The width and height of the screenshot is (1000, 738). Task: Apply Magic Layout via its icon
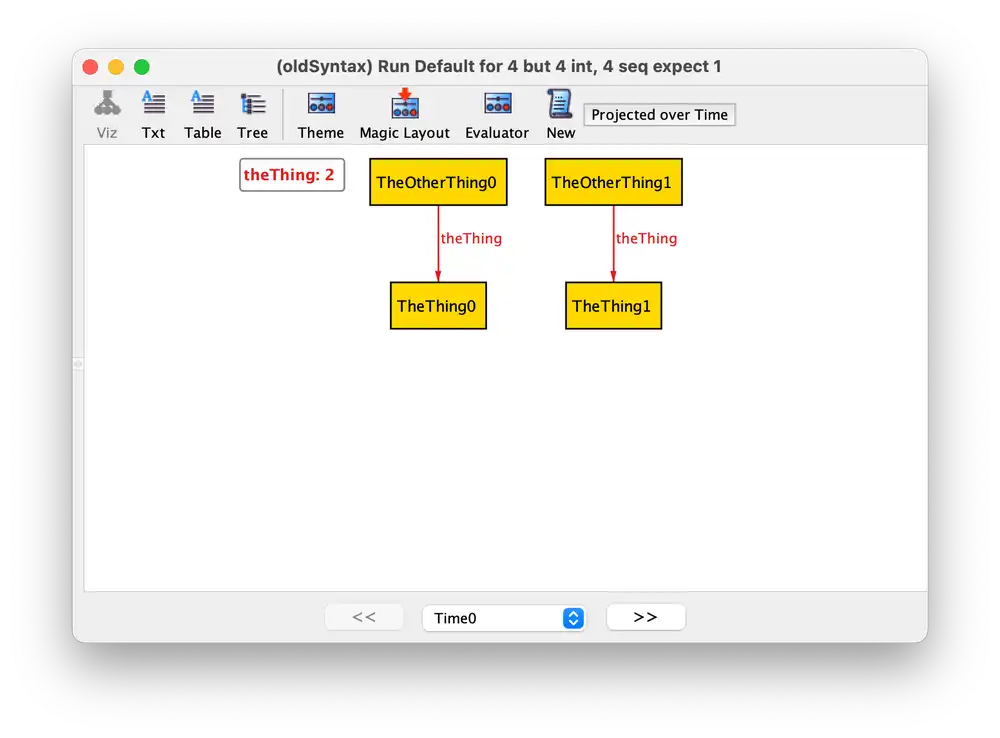tap(404, 113)
